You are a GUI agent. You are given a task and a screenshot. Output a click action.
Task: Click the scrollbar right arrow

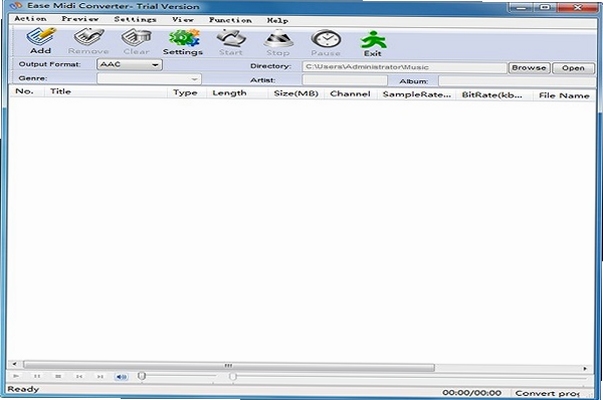coord(585,368)
